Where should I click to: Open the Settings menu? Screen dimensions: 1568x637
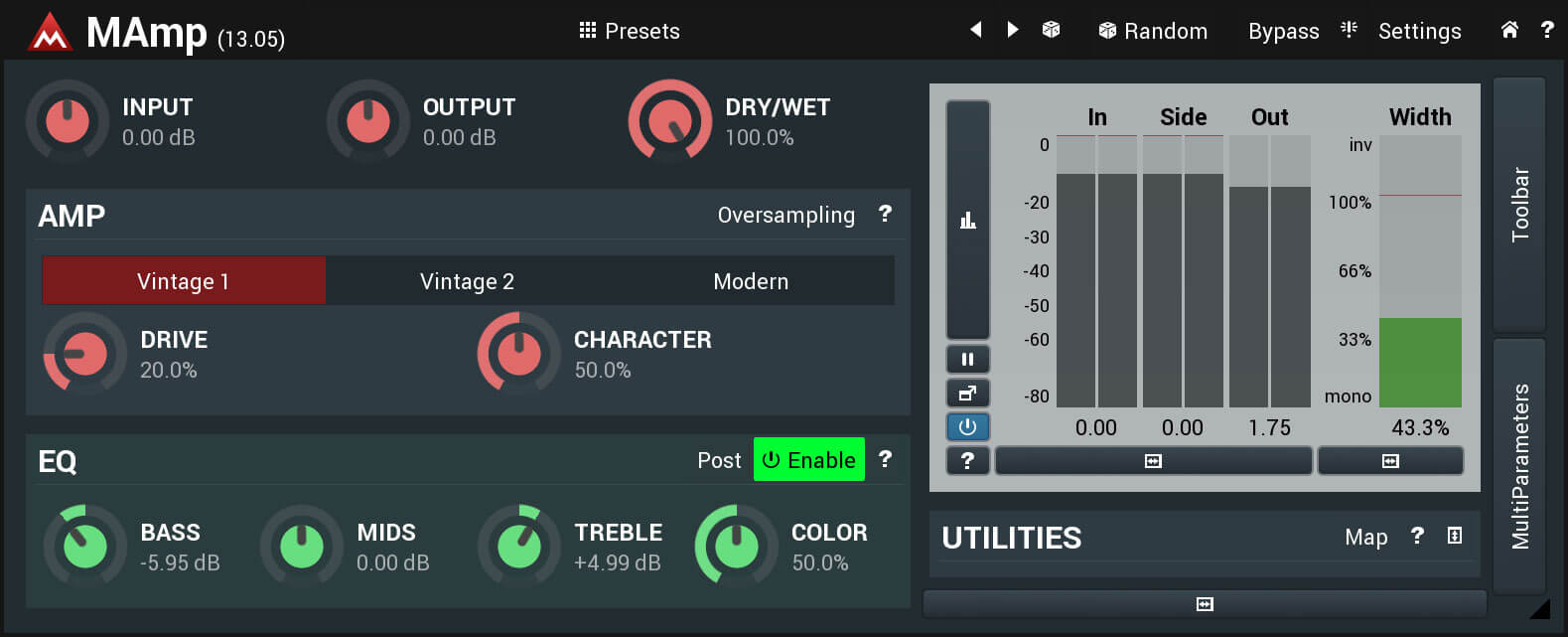pyautogui.click(x=1419, y=31)
